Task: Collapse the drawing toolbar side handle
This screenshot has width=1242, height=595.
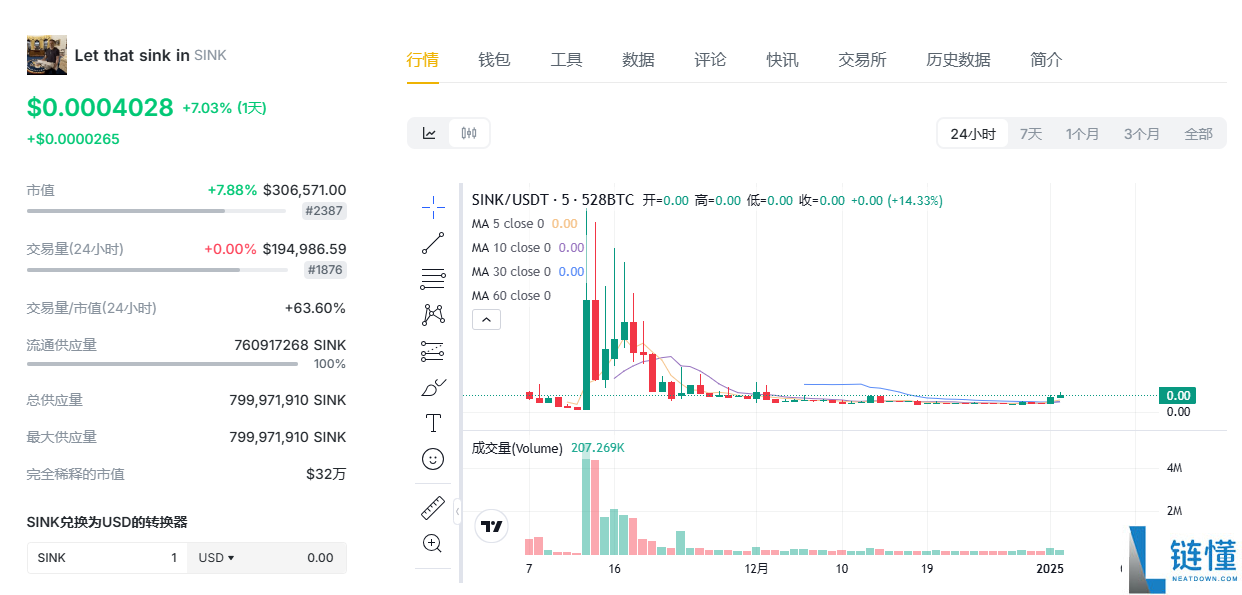Action: tap(457, 511)
